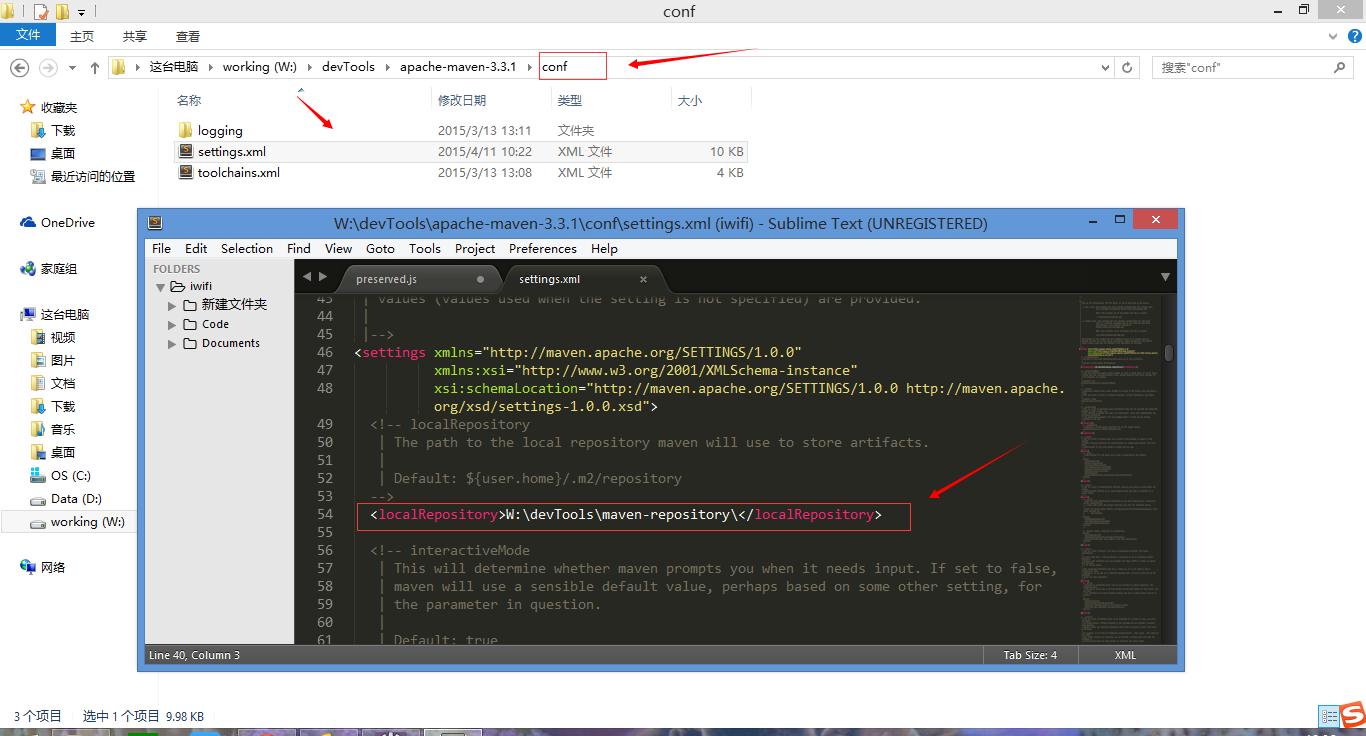Open Customize Quick Access Toolbar dropdown
Viewport: 1366px width, 736px height.
(x=82, y=13)
